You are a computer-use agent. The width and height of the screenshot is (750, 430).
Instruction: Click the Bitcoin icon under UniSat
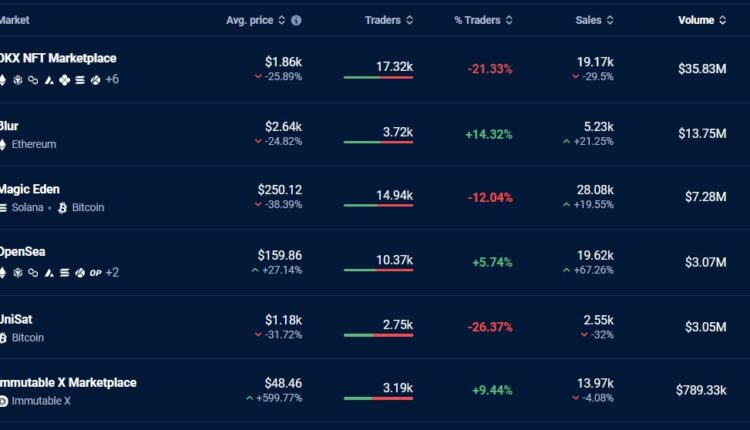click(3, 338)
